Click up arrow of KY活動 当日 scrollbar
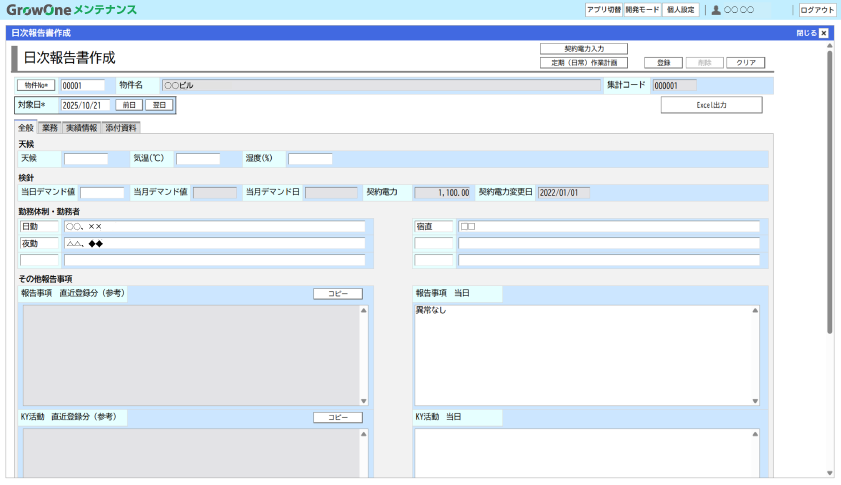This screenshot has height=485, width=841. tap(755, 433)
